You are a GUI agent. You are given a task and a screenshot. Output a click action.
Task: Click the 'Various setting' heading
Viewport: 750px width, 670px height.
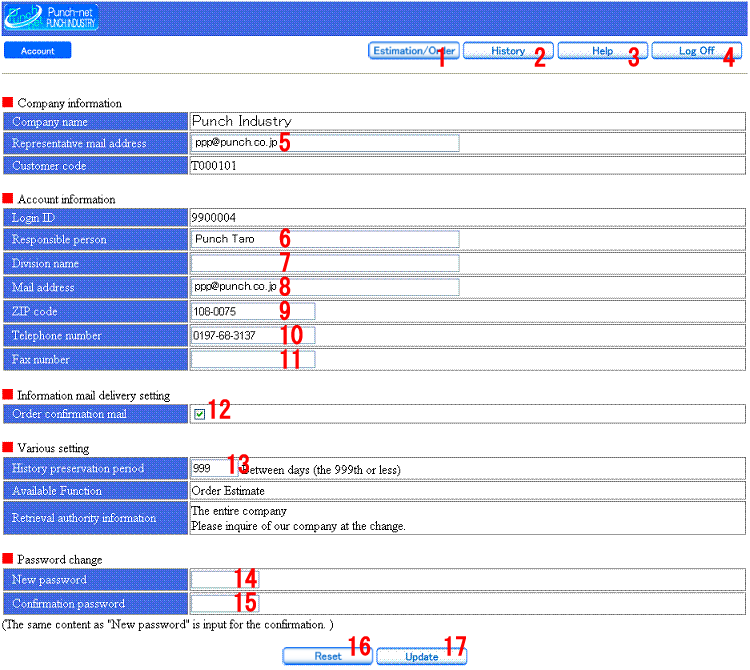click(x=53, y=448)
